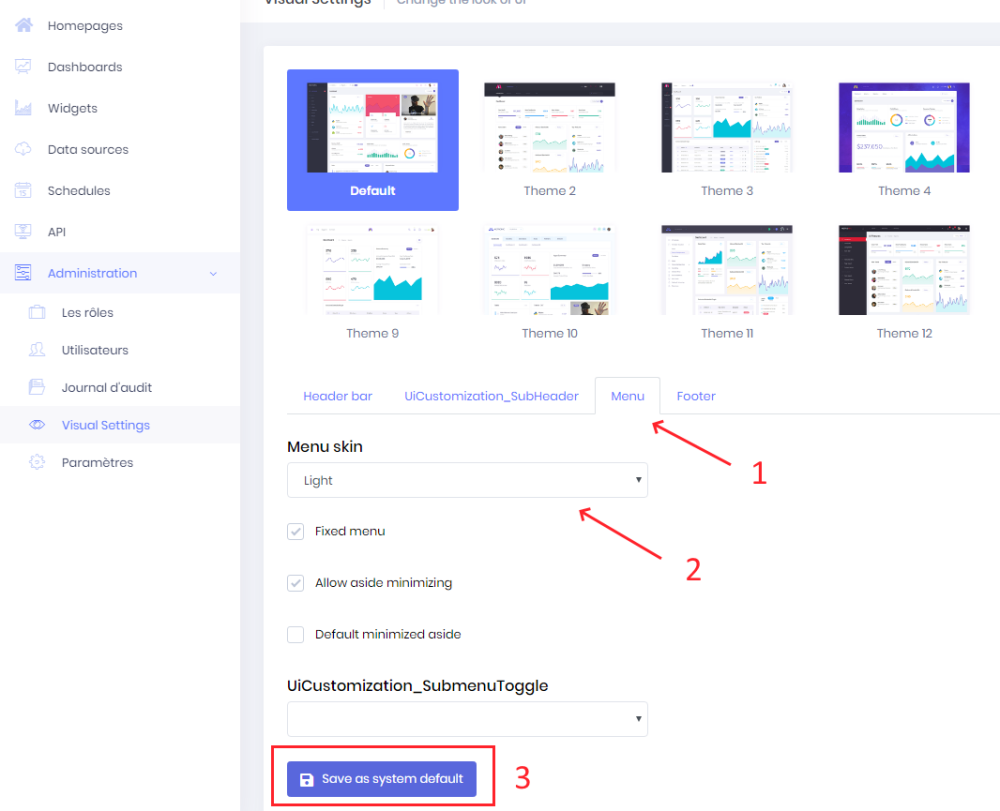Open Journal d'audit submenu item

pos(107,388)
